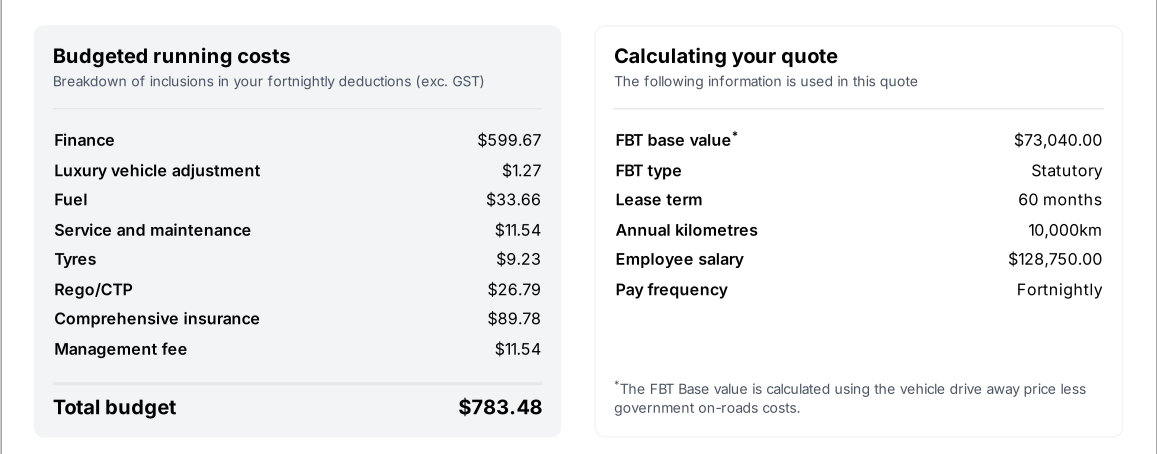
Task: Click the FBT Base value footnote text
Action: 849,398
